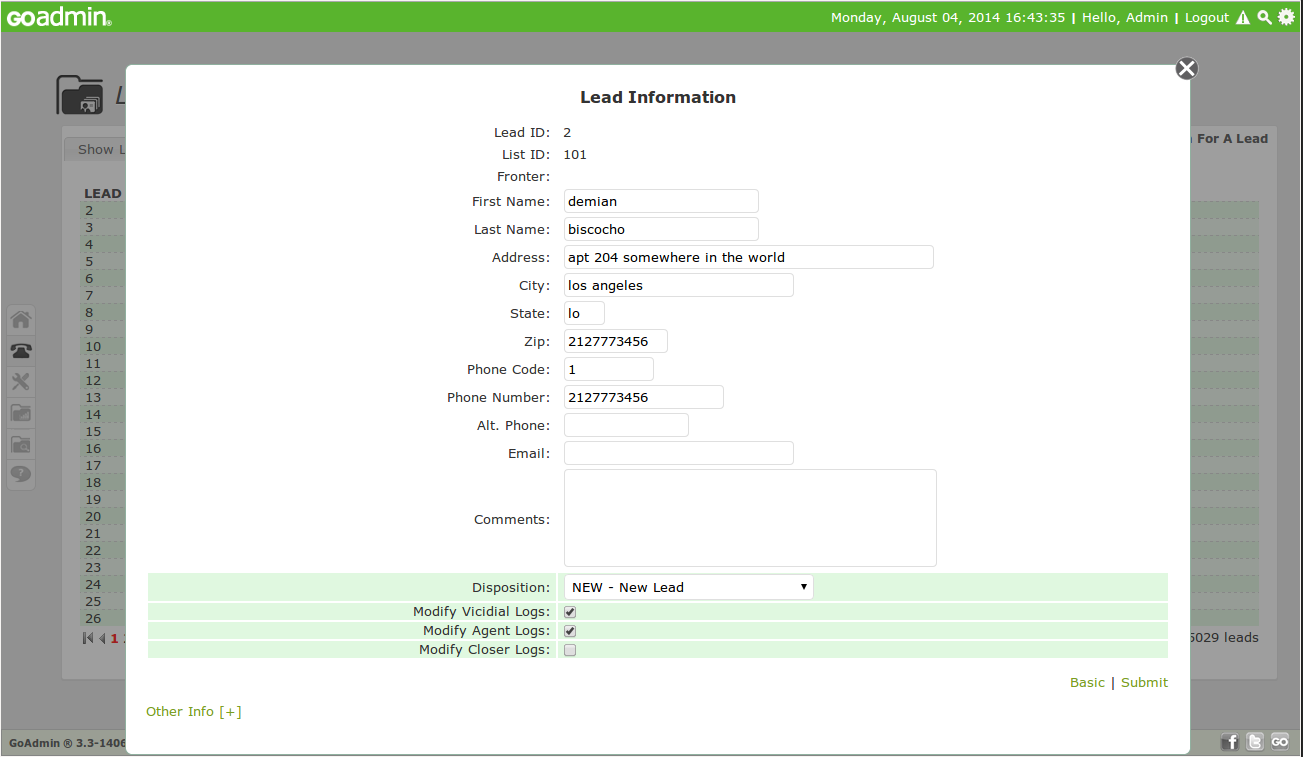Click Hello, Admin in header
The image size is (1303, 757).
1125,17
